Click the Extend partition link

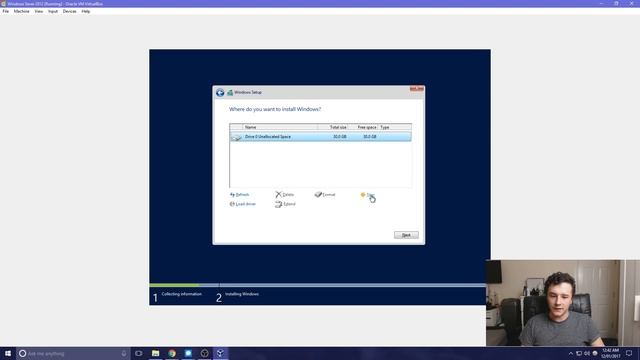(285, 204)
